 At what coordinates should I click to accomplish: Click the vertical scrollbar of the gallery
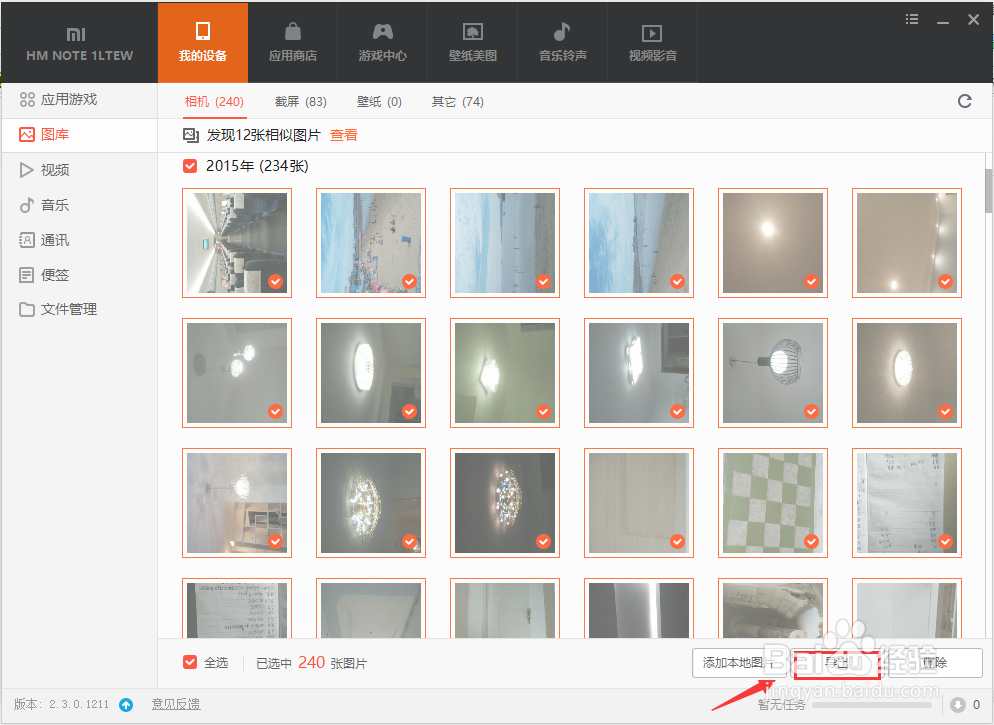[x=988, y=190]
